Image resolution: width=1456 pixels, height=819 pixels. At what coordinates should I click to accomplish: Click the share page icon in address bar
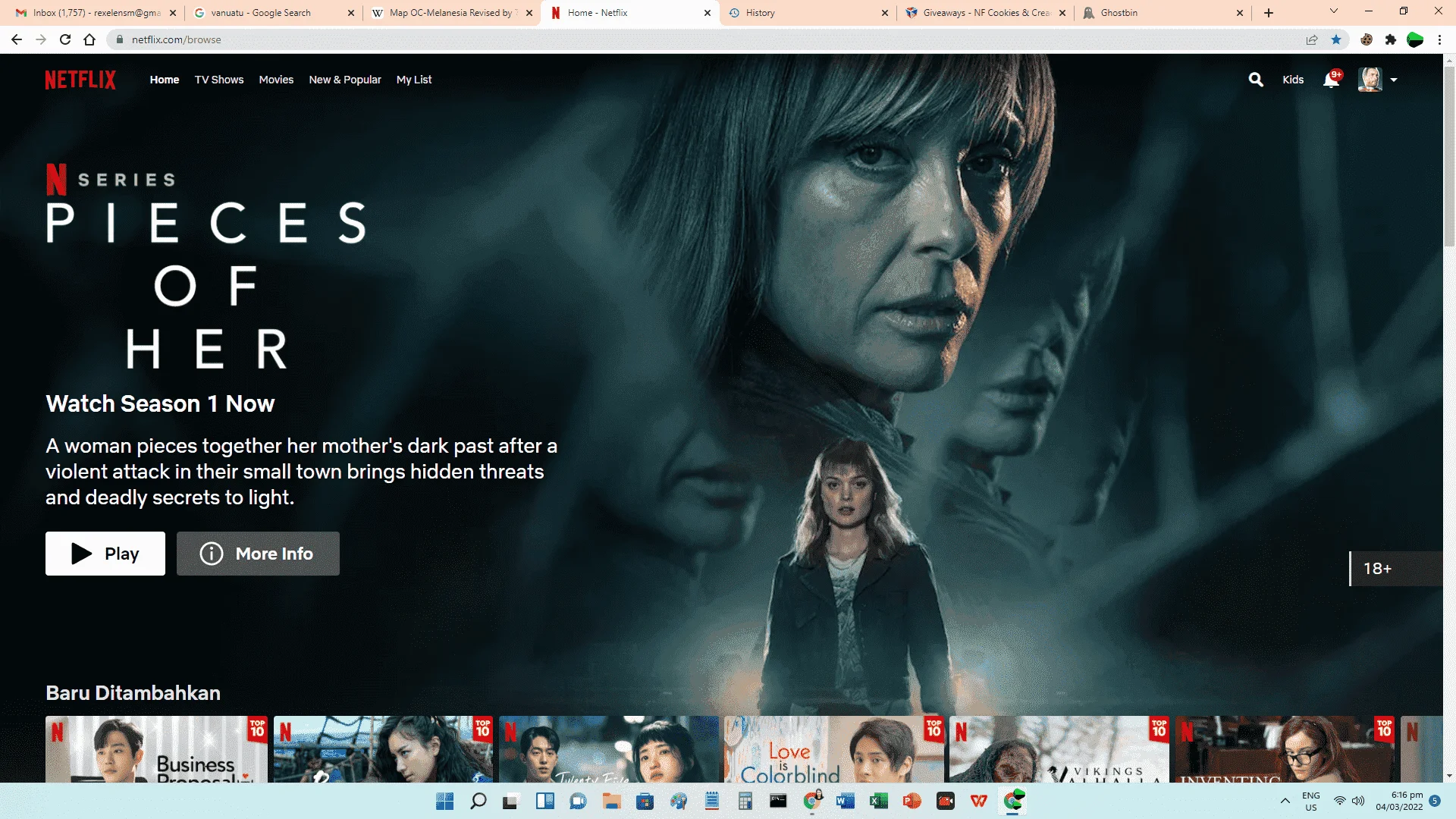[1312, 39]
